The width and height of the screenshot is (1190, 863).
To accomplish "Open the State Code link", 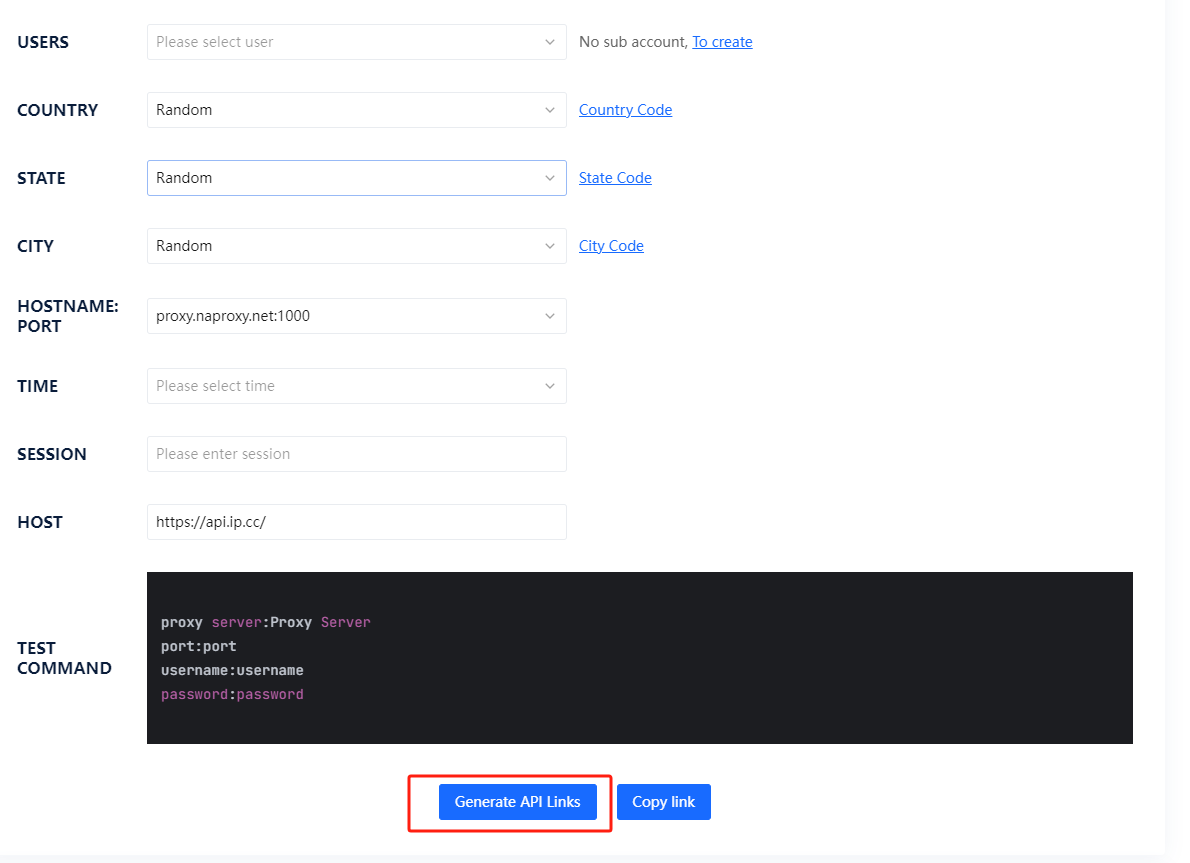I will 615,178.
